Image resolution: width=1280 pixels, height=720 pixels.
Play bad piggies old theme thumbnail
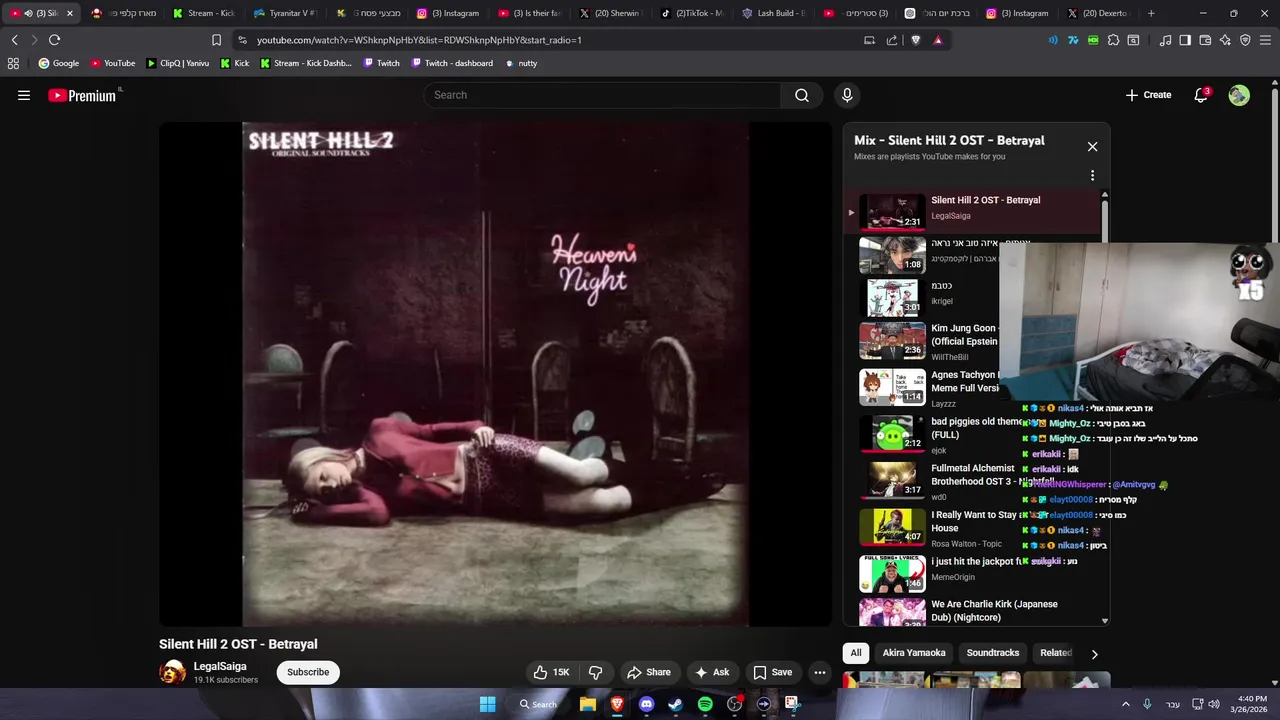coord(892,433)
